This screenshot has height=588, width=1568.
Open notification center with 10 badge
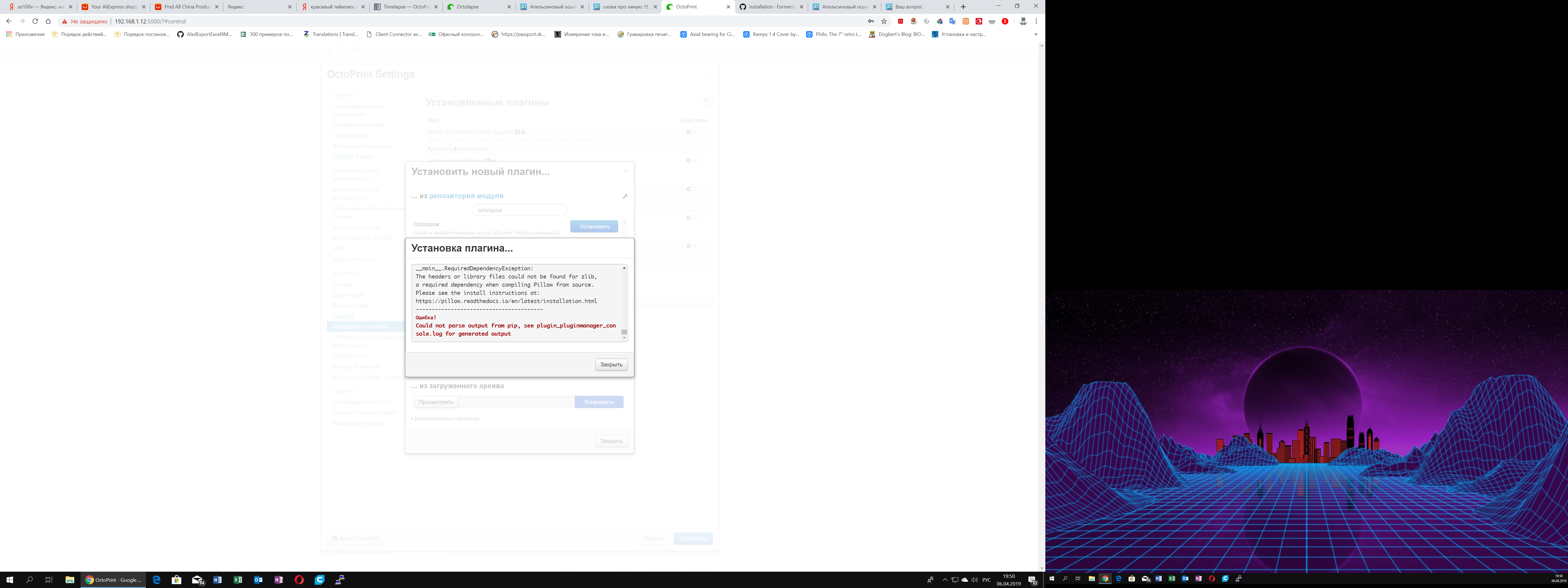click(x=1032, y=580)
